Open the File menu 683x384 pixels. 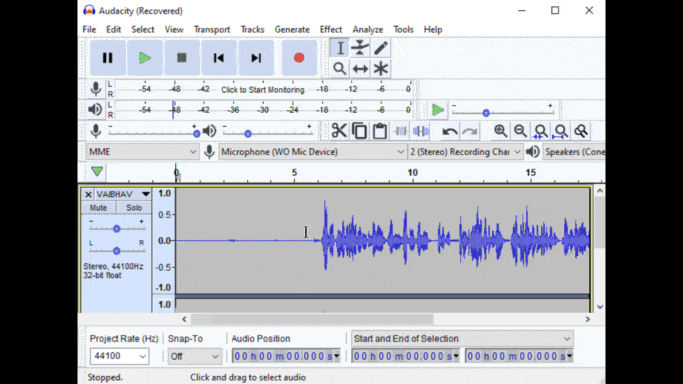(x=89, y=30)
